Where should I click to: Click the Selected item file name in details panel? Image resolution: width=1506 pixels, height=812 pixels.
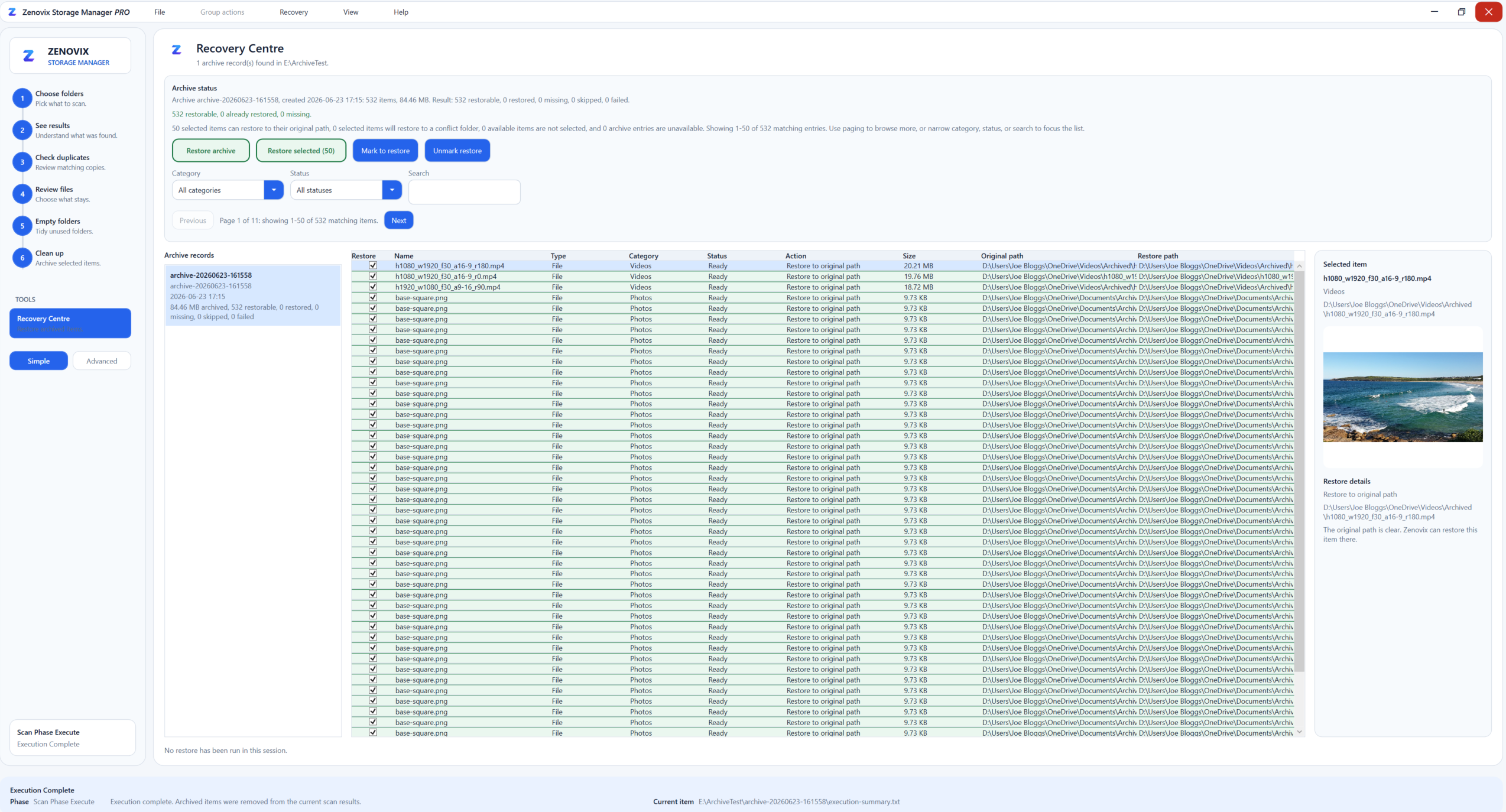(1377, 278)
